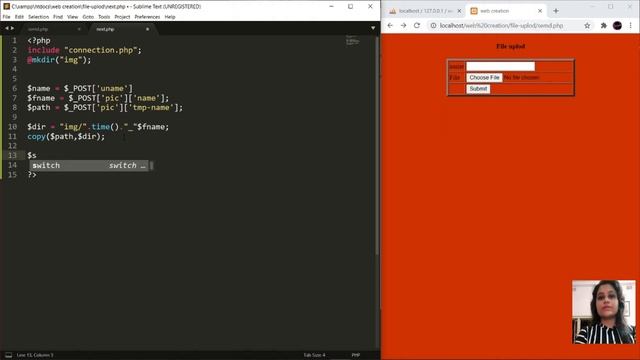The image size is (640, 360).
Task: Open the browser profile avatar
Action: [x=617, y=25]
